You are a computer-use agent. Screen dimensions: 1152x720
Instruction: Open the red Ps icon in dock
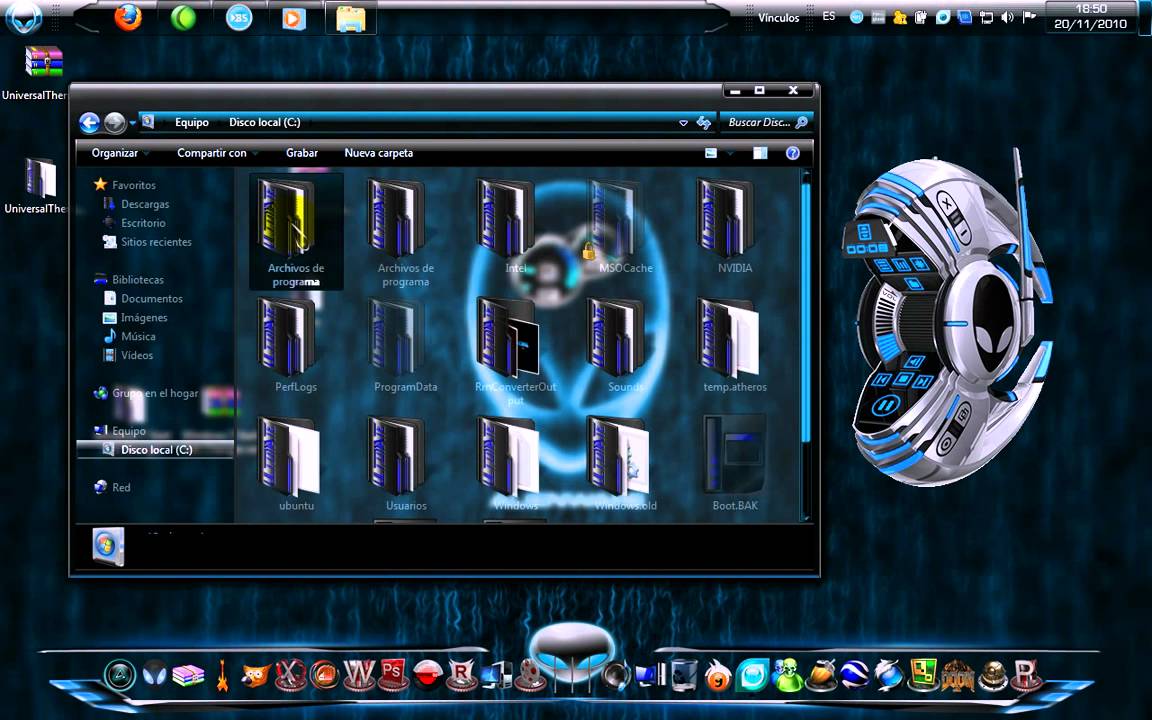(x=392, y=673)
